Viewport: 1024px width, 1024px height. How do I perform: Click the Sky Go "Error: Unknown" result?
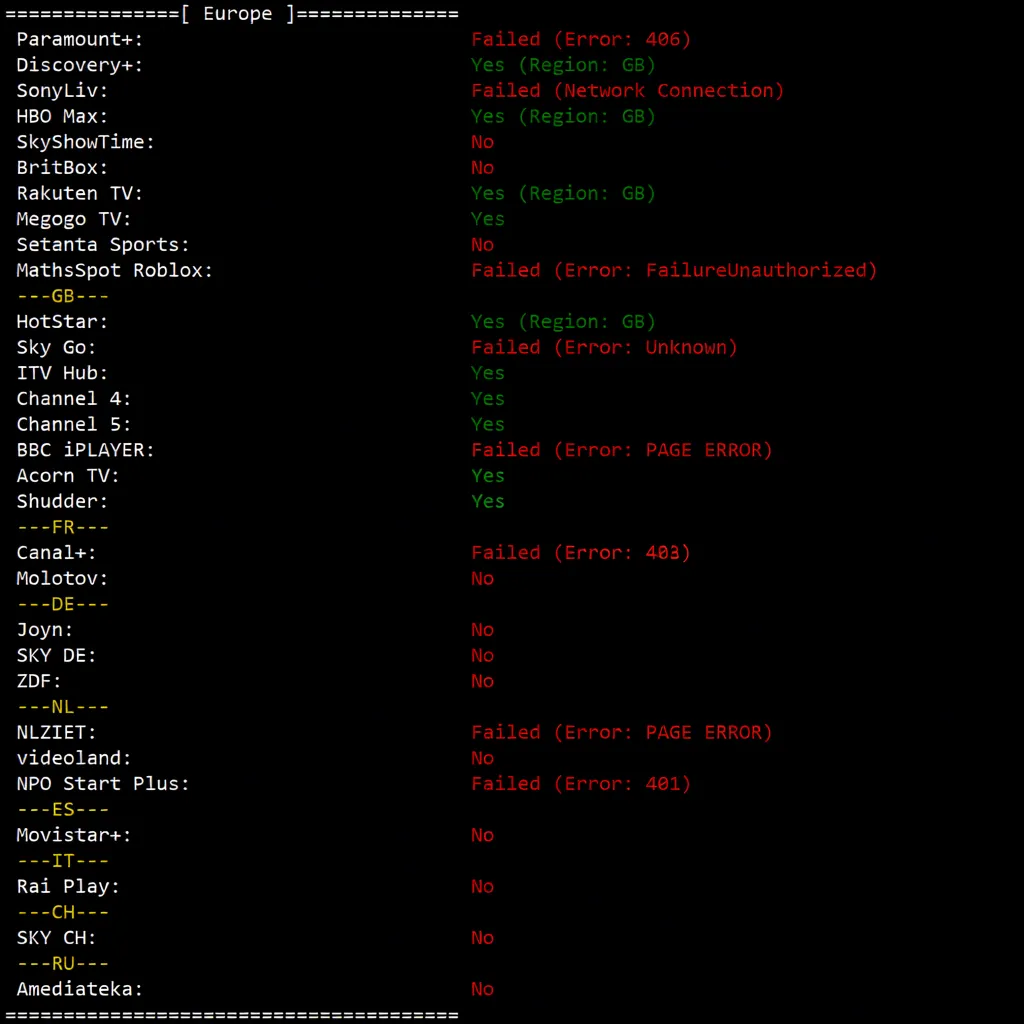coord(604,347)
